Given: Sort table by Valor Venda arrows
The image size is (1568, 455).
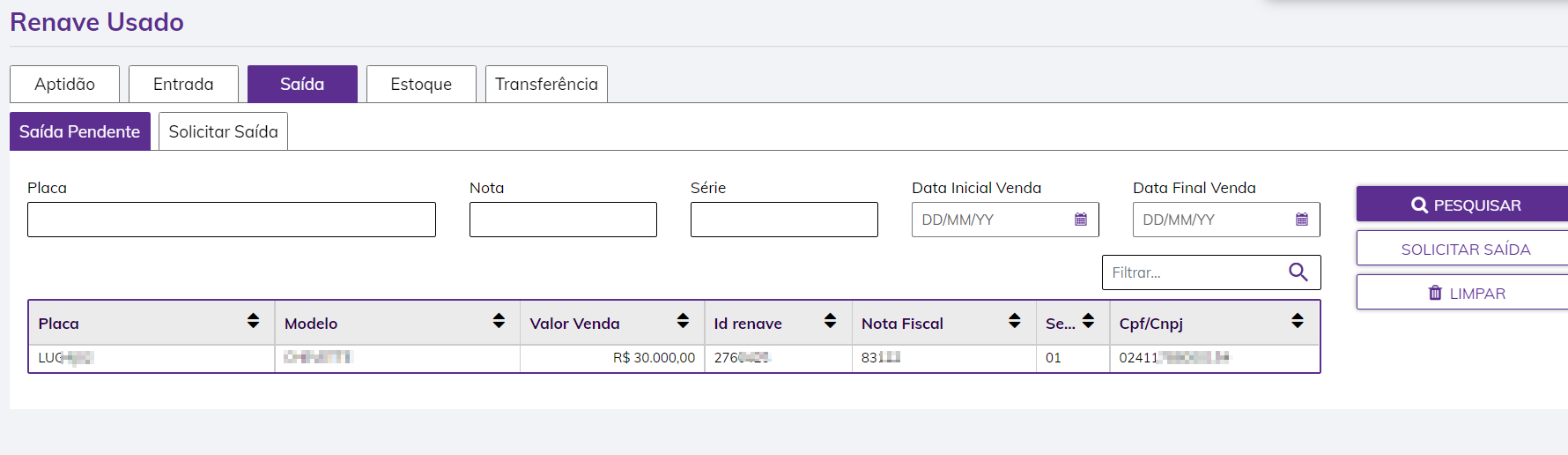Looking at the screenshot, I should point(683,321).
